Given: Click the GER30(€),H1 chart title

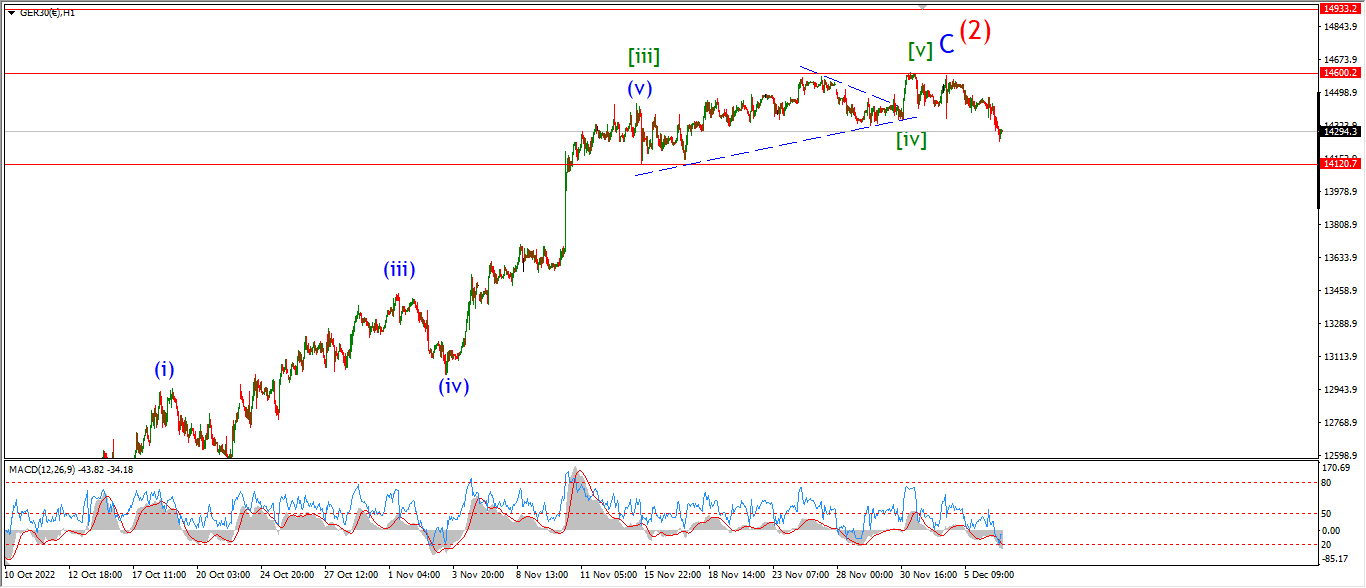Looking at the screenshot, I should tap(49, 13).
